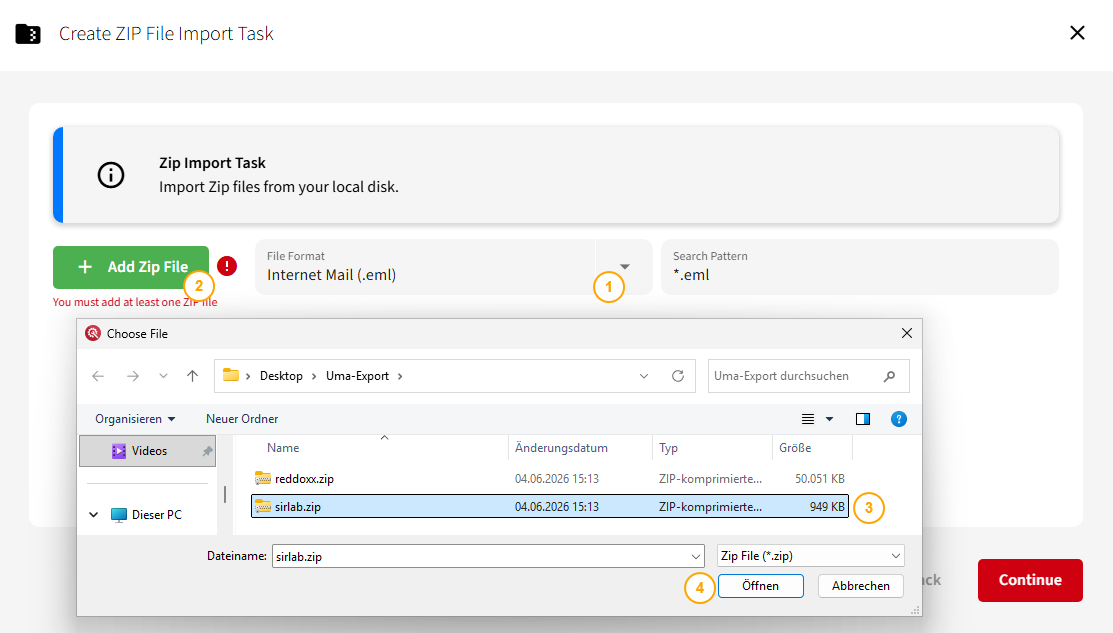The height and width of the screenshot is (633, 1113).
Task: Click the 50.051 KB size cell
Action: click(820, 479)
